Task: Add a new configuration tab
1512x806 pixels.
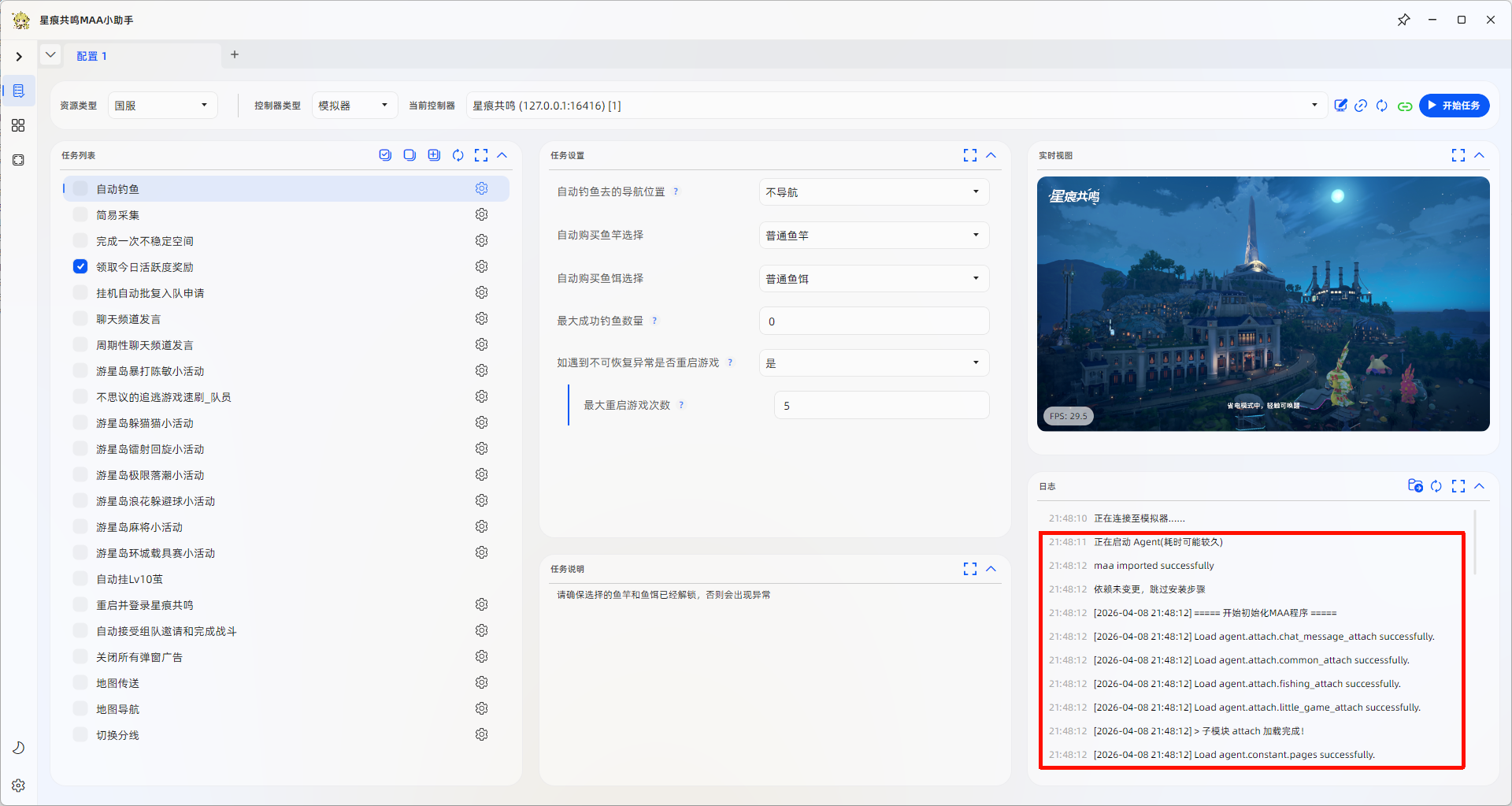Action: pos(235,54)
